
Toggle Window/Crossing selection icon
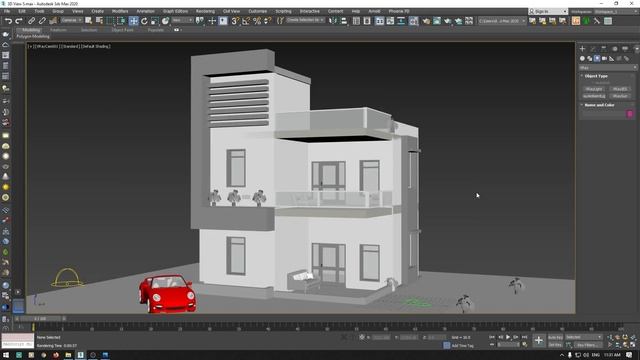click(x=121, y=21)
